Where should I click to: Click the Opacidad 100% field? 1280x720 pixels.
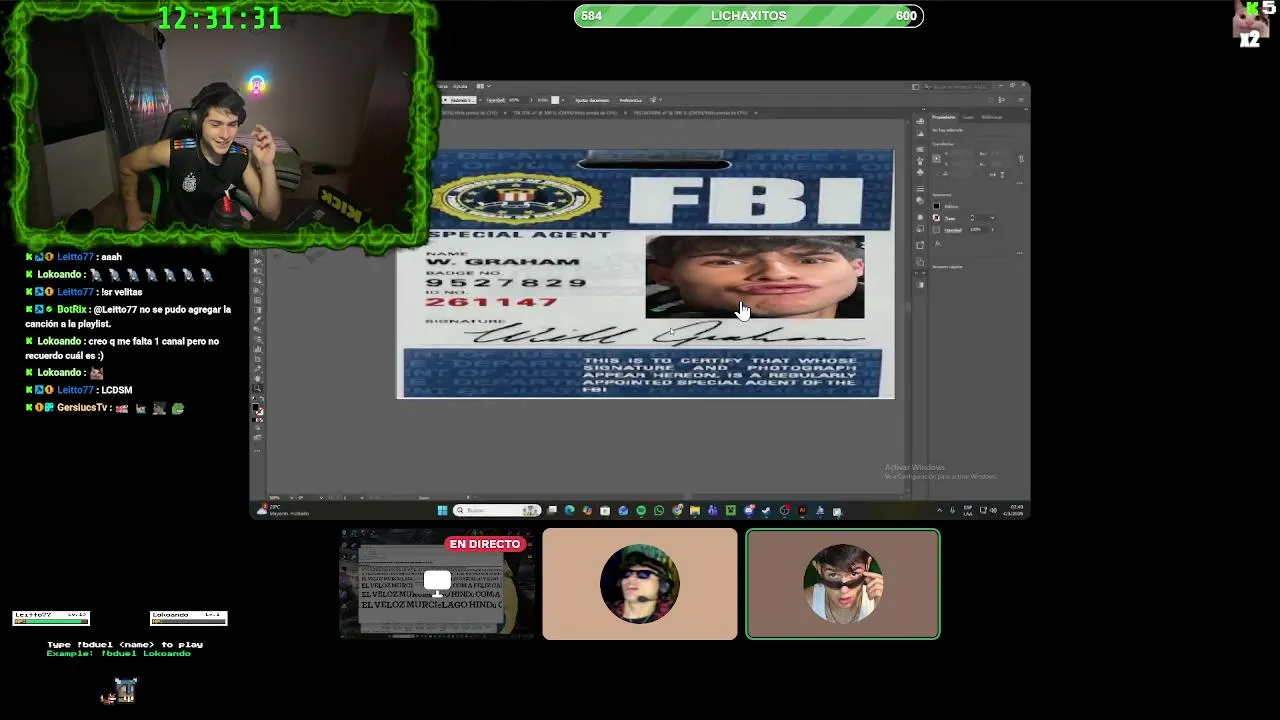click(x=977, y=229)
